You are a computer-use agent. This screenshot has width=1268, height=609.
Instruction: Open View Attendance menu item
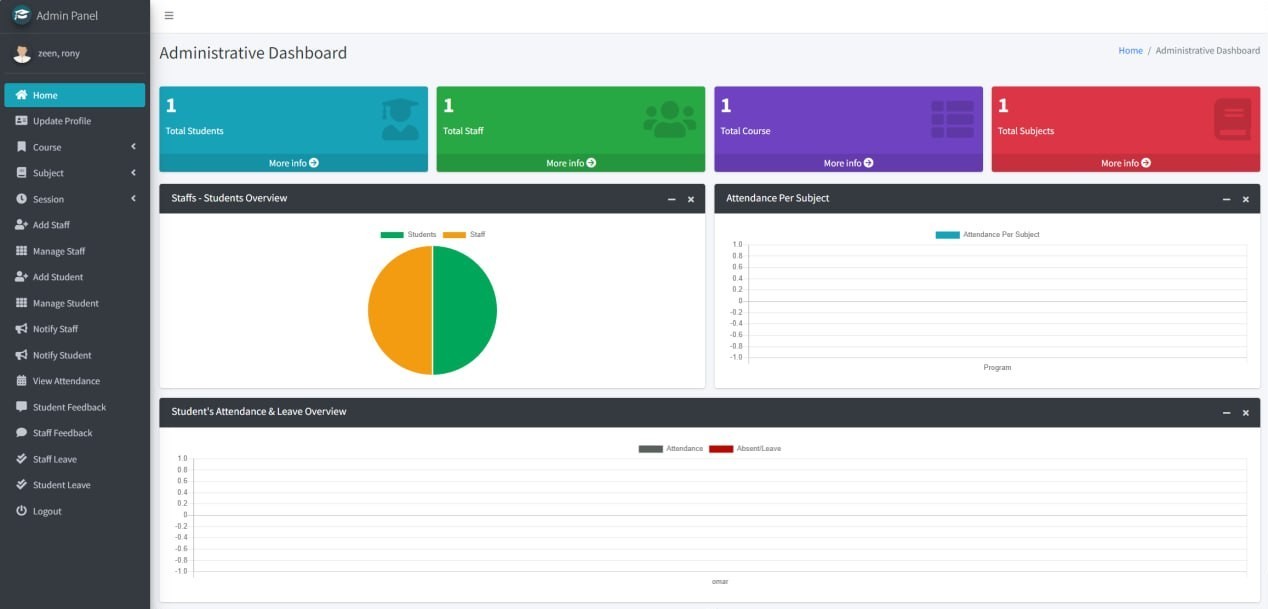pos(75,381)
